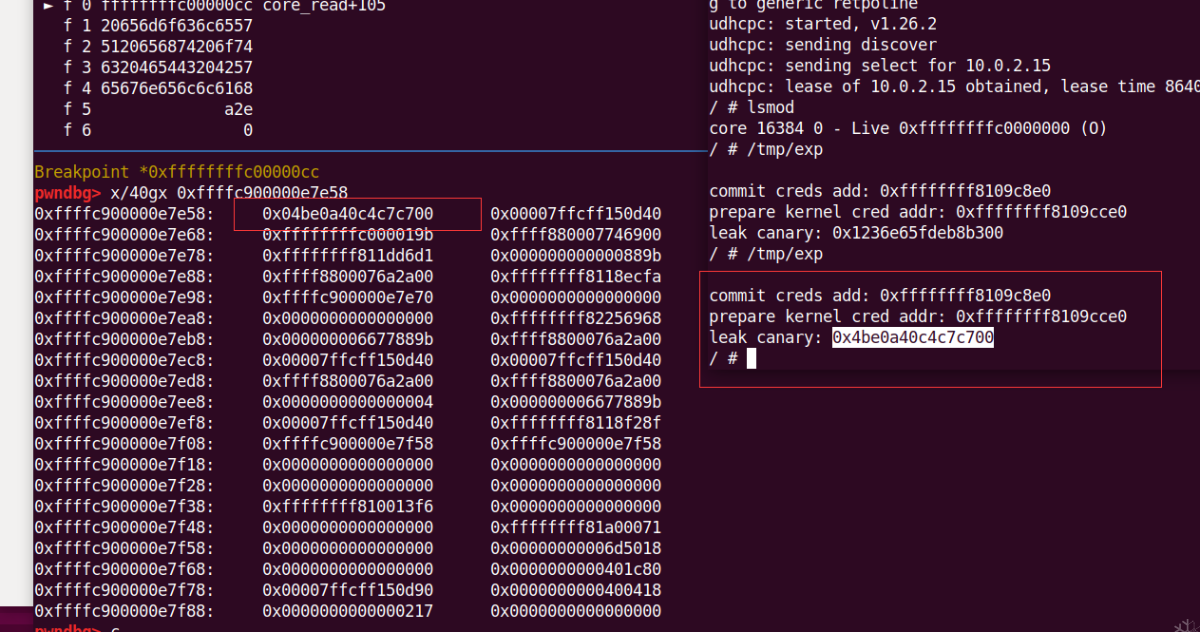Screen dimensions: 1200x632
Task: Click the value 0x0000000000000004
Action: click(x=348, y=403)
